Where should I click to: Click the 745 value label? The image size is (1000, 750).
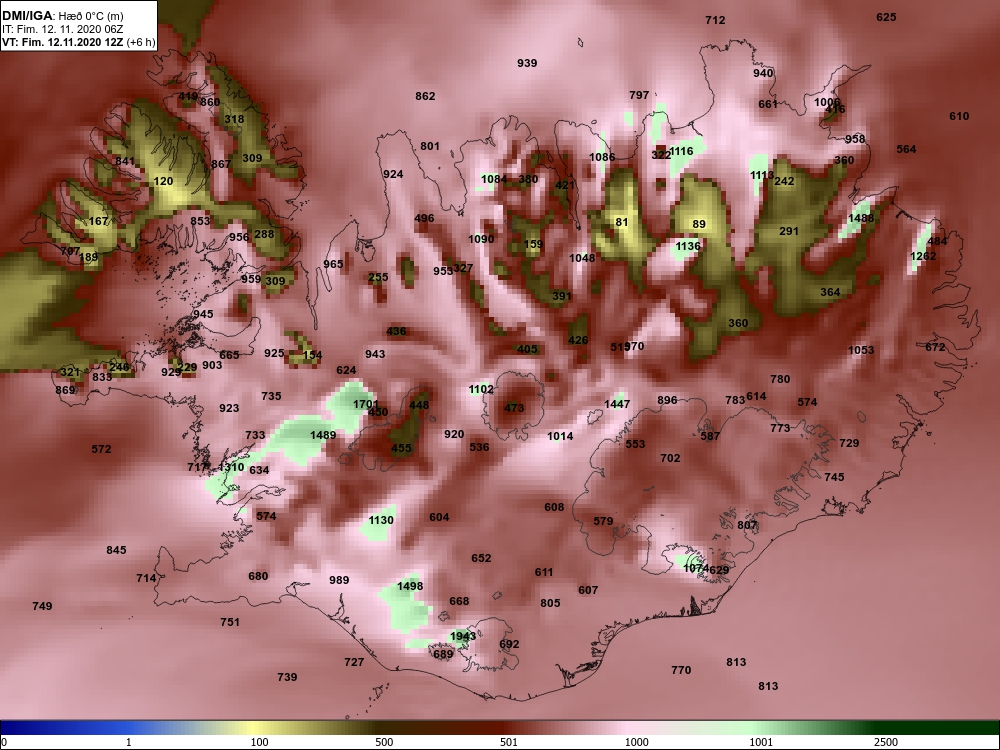834,477
